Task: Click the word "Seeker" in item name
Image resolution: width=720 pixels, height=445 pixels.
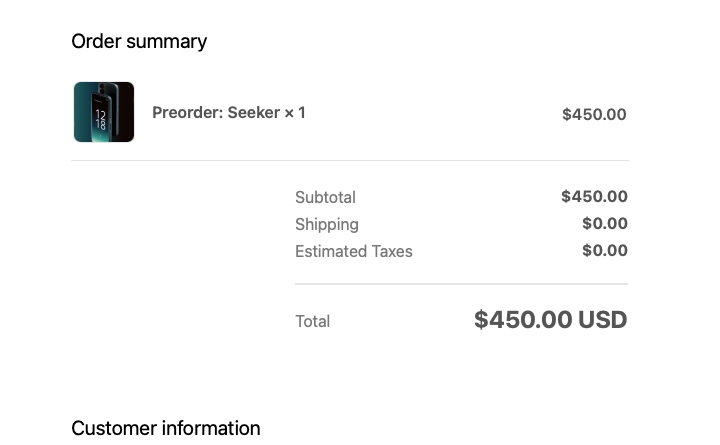Action: coord(253,113)
